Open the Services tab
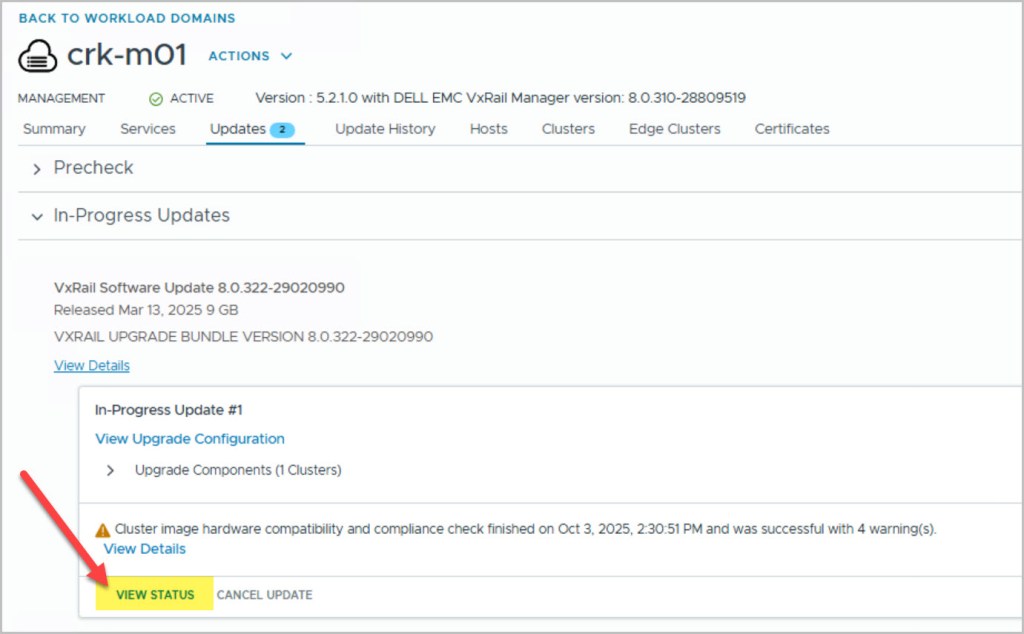The height and width of the screenshot is (634, 1024). [148, 129]
